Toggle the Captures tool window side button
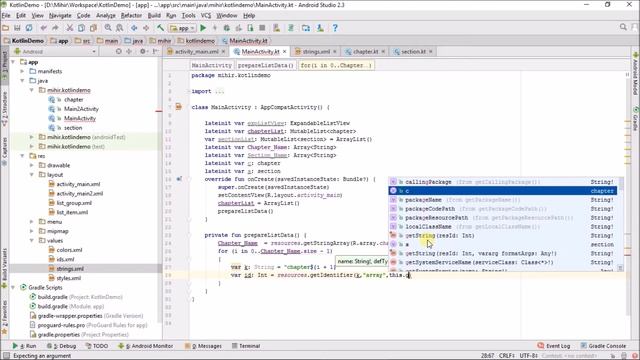Image resolution: width=640 pixels, height=360 pixels. pos(4,151)
